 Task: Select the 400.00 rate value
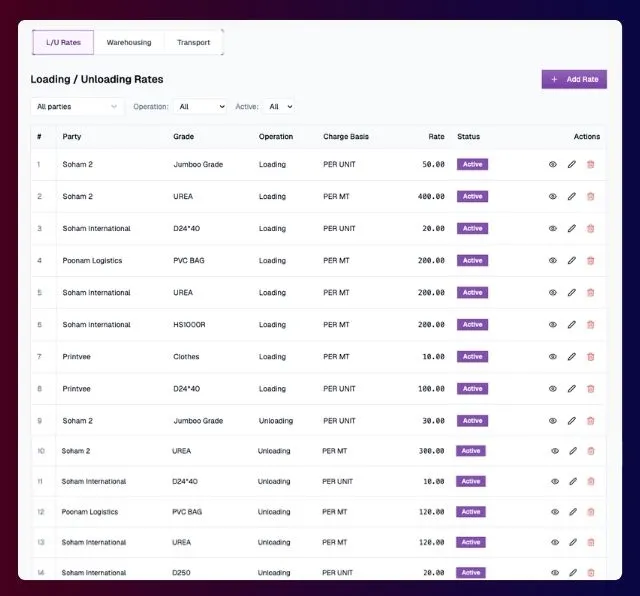point(431,196)
